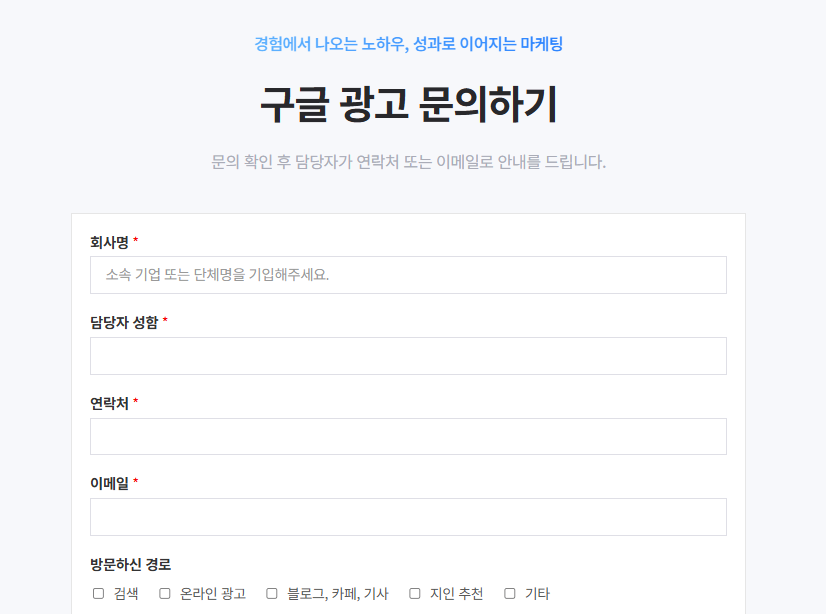Focus the 담당자 성함 text box
This screenshot has width=826, height=614.
coord(408,356)
